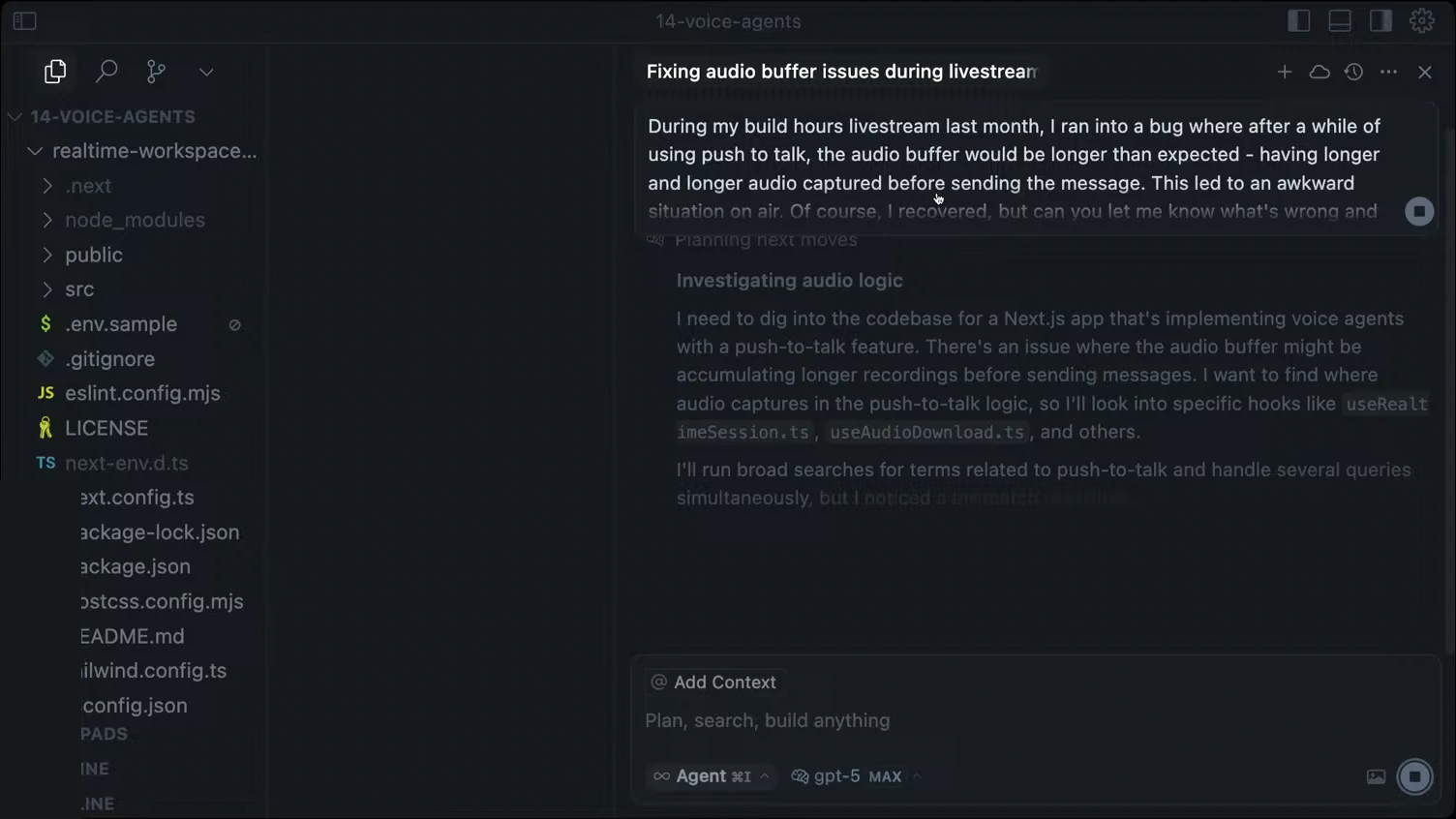Start a new chat with plus icon
The image size is (1456, 819).
1285,72
